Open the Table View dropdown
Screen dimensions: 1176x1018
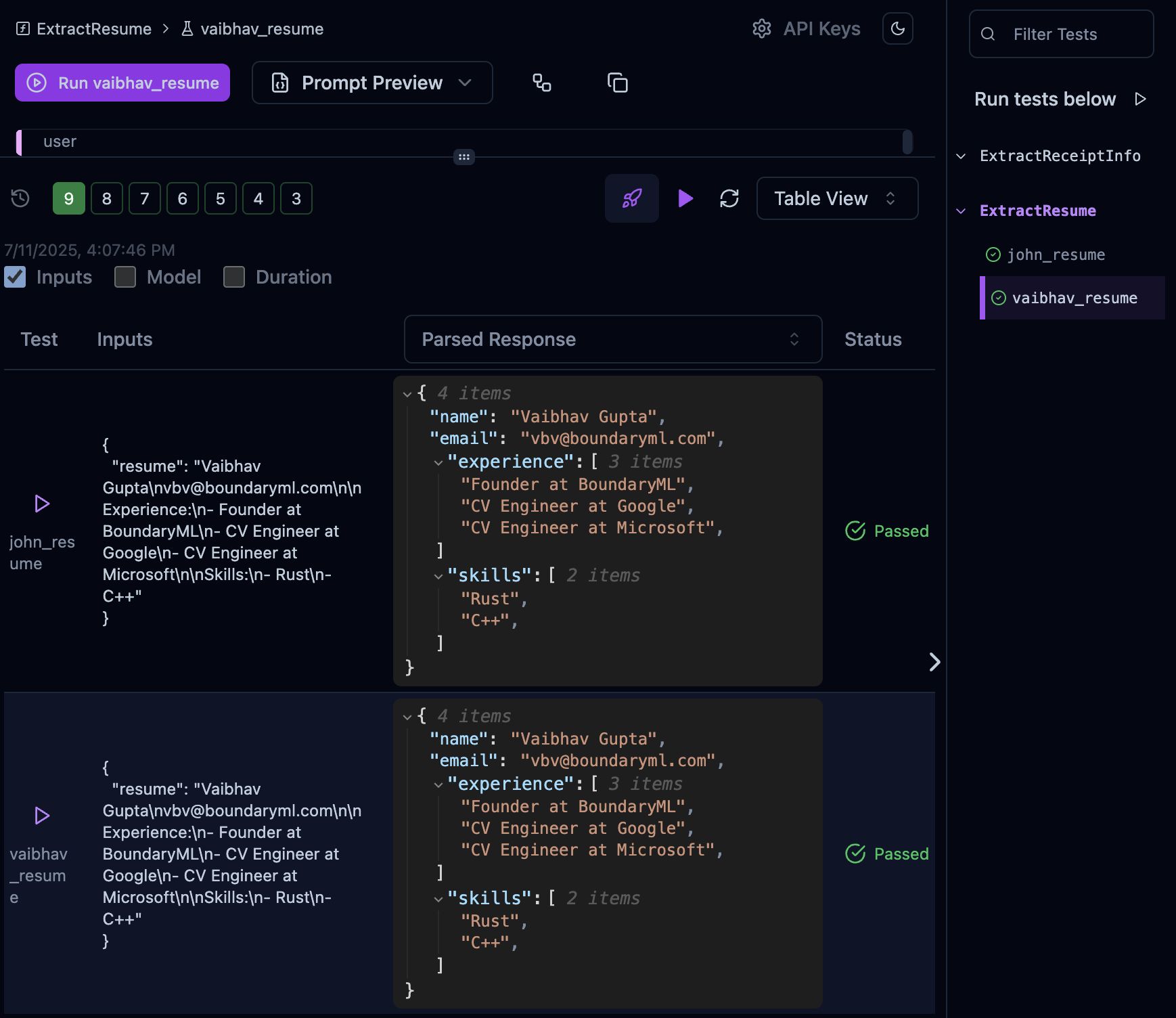tap(837, 198)
